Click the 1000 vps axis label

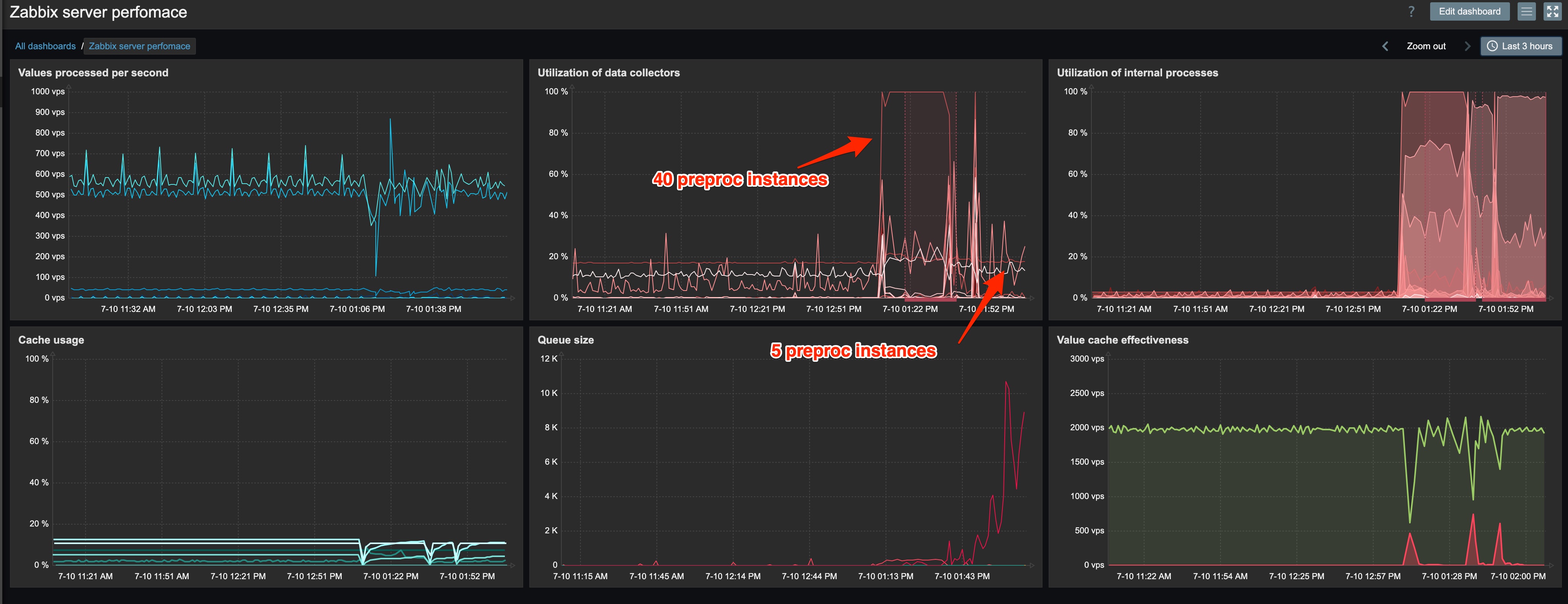pyautogui.click(x=47, y=91)
